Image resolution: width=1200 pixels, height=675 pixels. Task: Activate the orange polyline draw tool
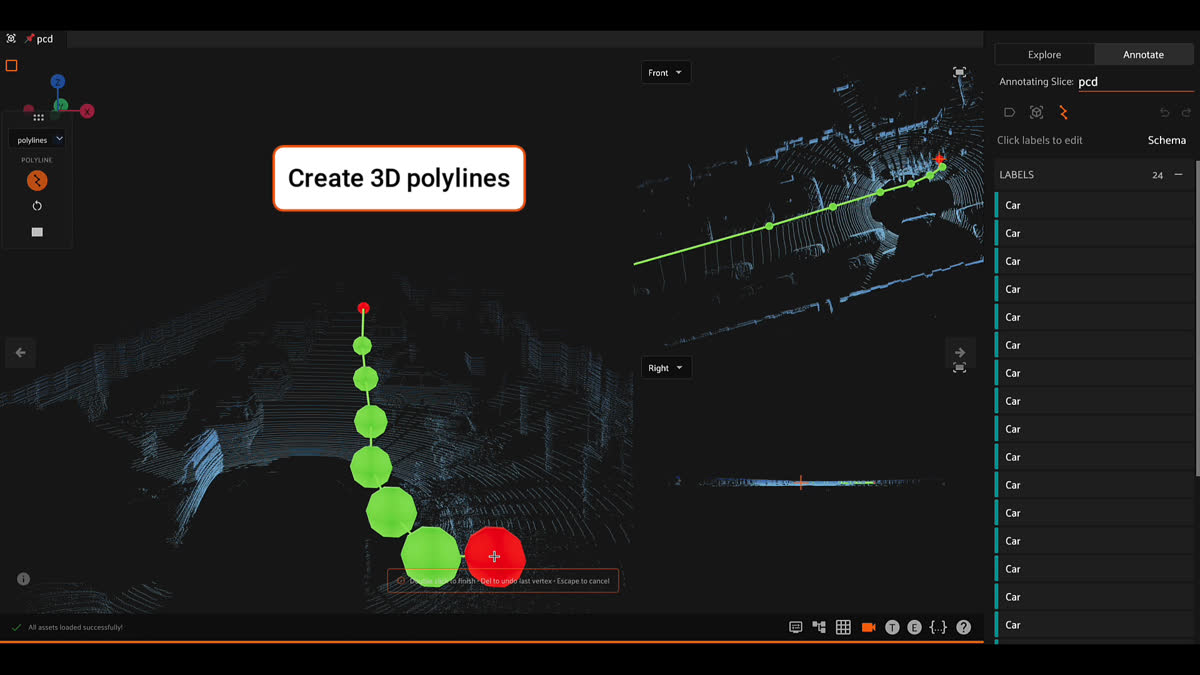pos(37,181)
